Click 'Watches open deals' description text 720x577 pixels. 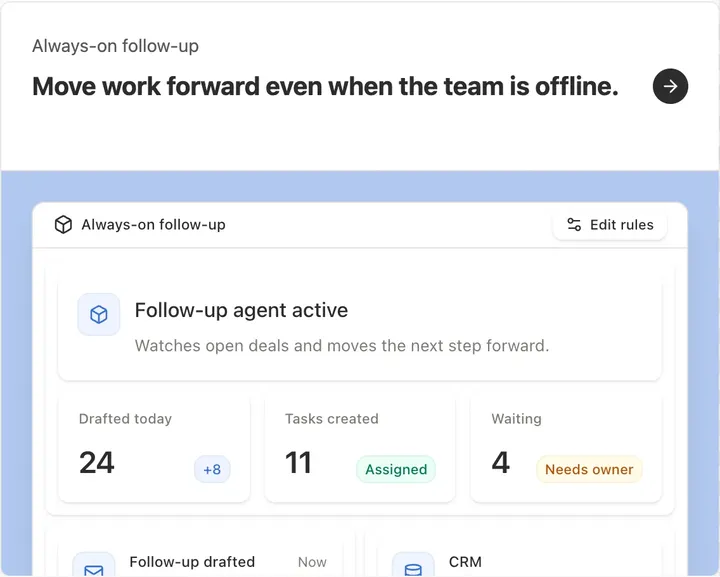click(342, 346)
